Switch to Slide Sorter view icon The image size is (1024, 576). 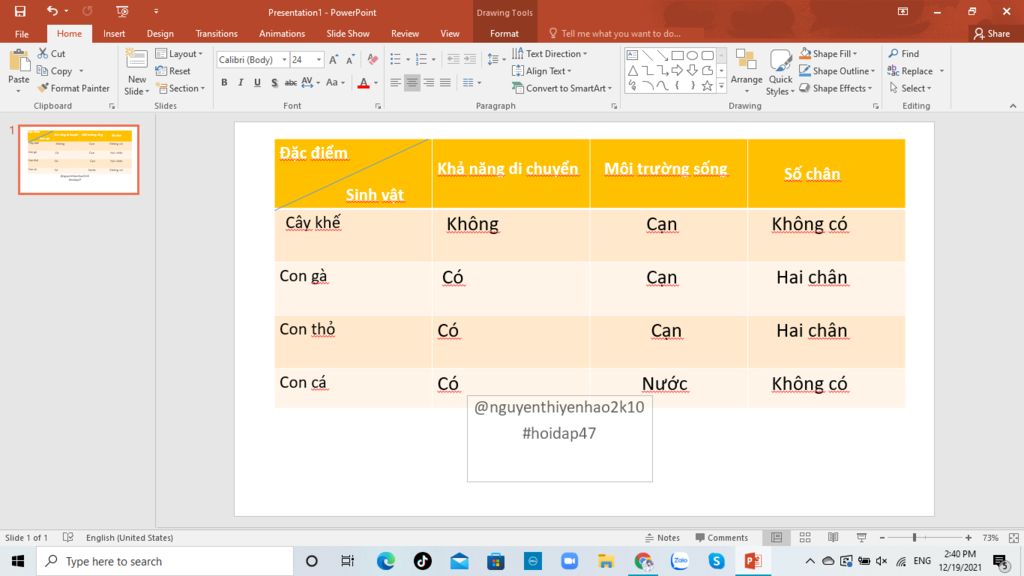805,537
